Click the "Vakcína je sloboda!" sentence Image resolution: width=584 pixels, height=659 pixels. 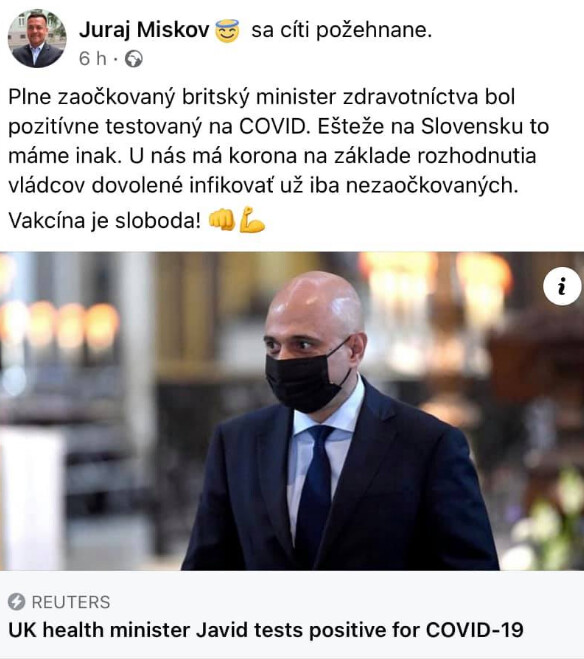coord(105,220)
